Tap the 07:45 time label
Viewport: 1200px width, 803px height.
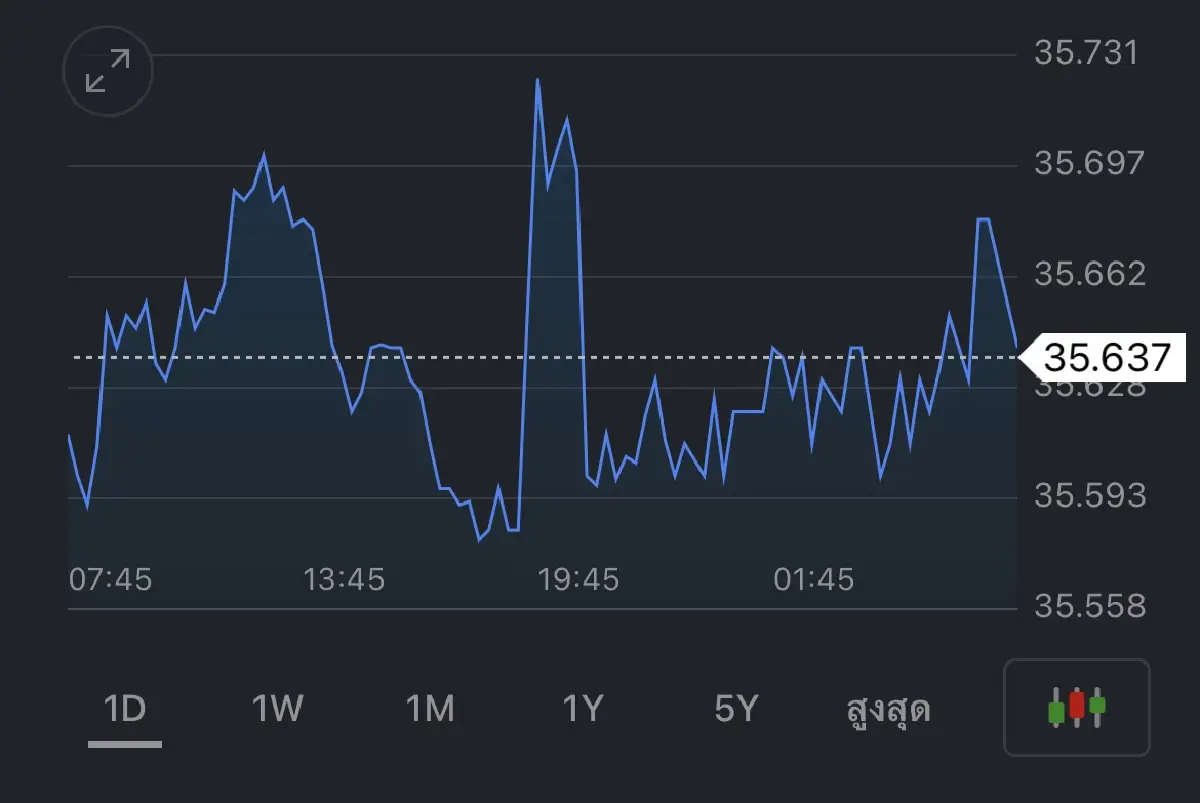(x=110, y=579)
